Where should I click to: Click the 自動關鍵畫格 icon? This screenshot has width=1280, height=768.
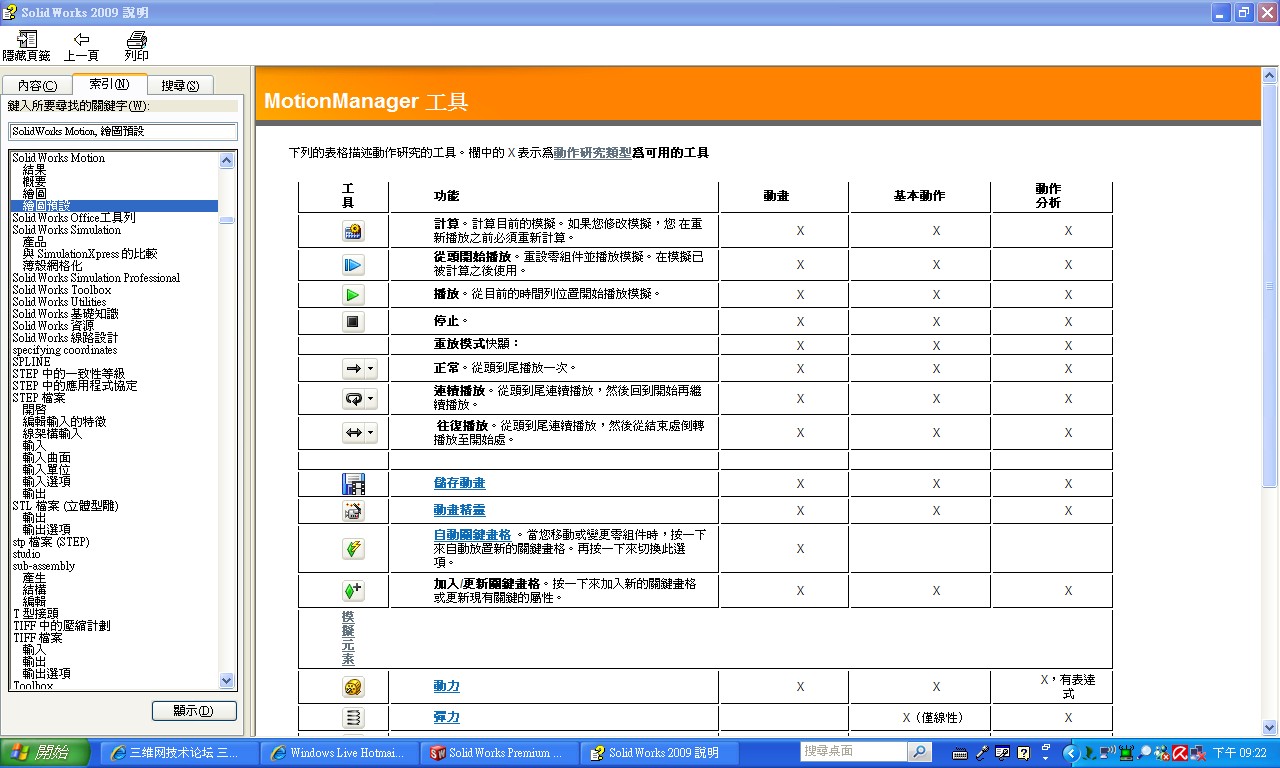point(352,549)
